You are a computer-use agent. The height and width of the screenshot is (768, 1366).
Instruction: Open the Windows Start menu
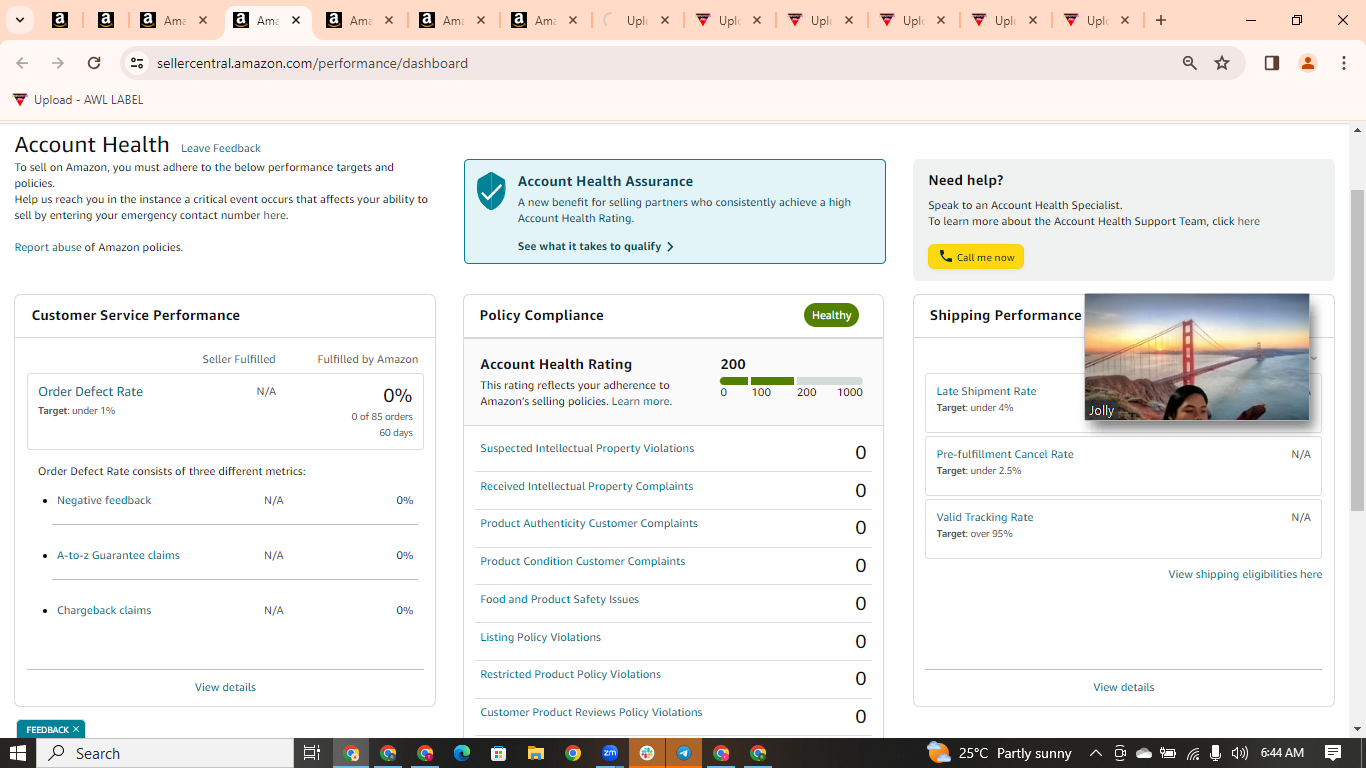tap(18, 753)
